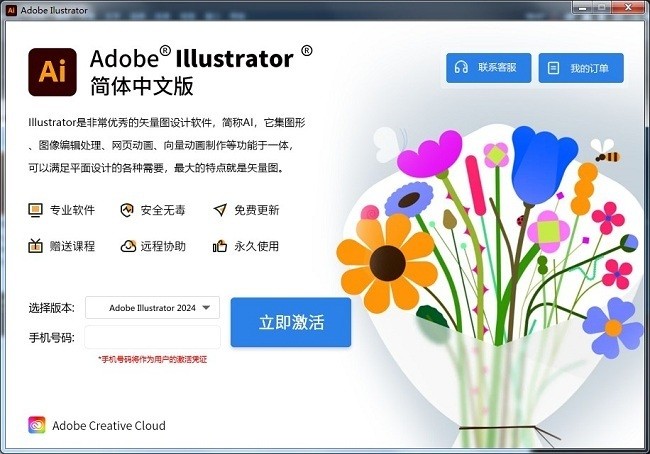Click the flower bouquet illustration

pyautogui.click(x=500, y=250)
